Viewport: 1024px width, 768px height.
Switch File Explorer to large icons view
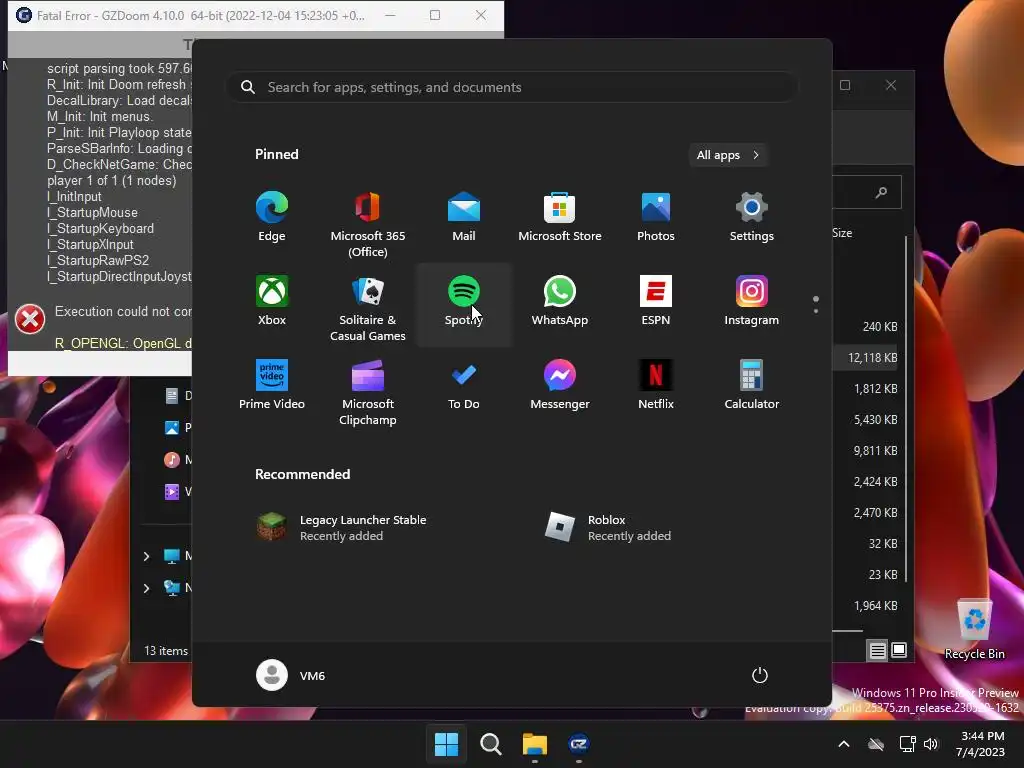pyautogui.click(x=899, y=650)
